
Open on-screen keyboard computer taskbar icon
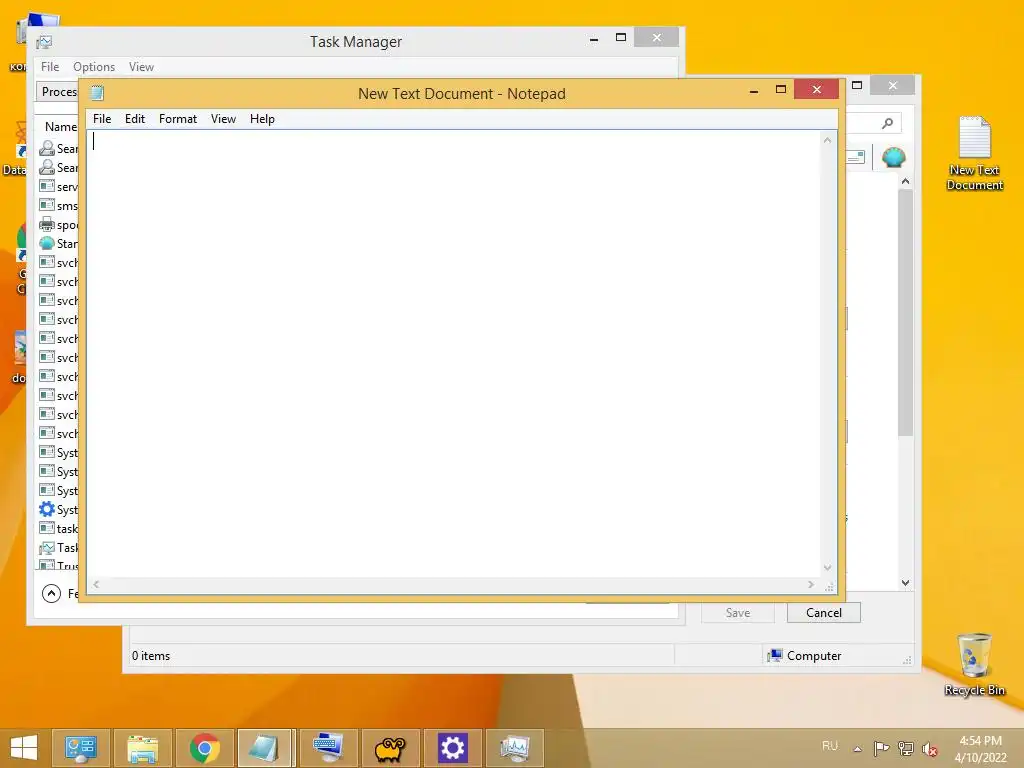coord(328,748)
